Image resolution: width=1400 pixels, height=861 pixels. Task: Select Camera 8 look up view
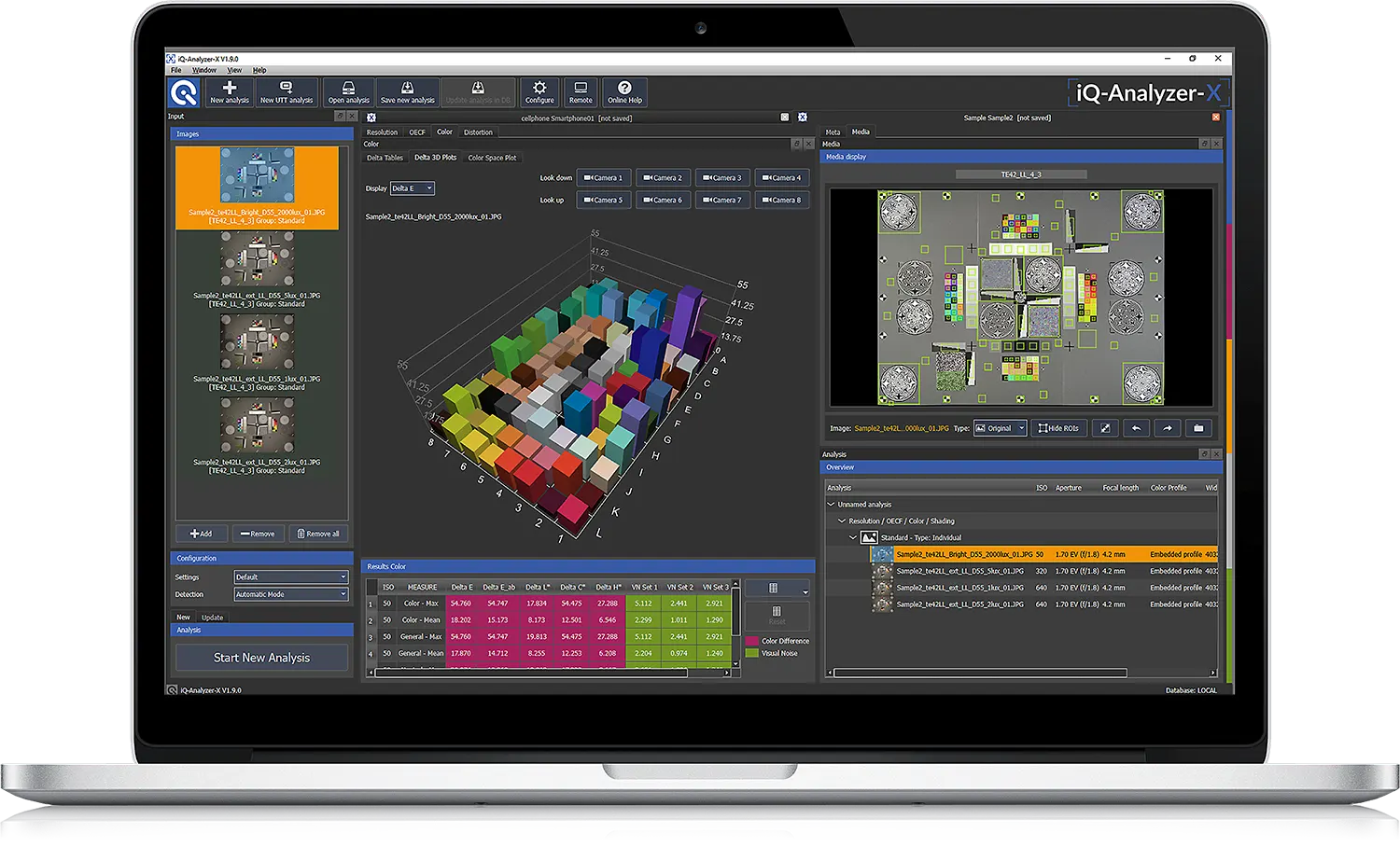click(782, 200)
